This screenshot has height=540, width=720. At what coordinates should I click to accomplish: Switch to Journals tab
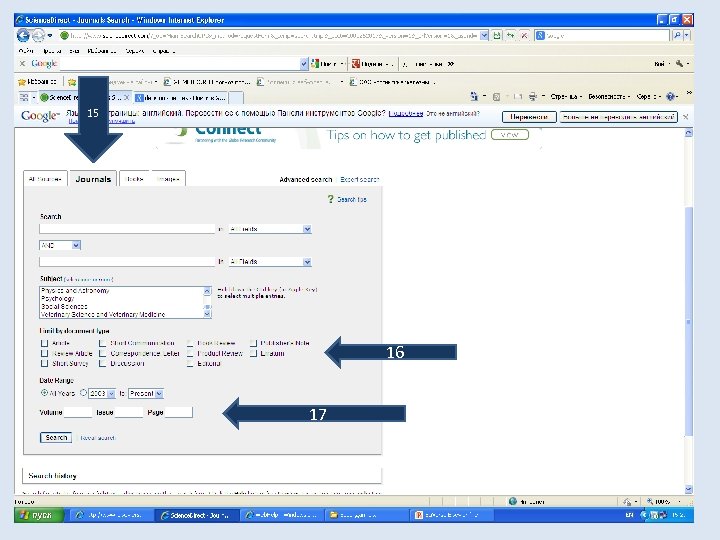[x=93, y=179]
